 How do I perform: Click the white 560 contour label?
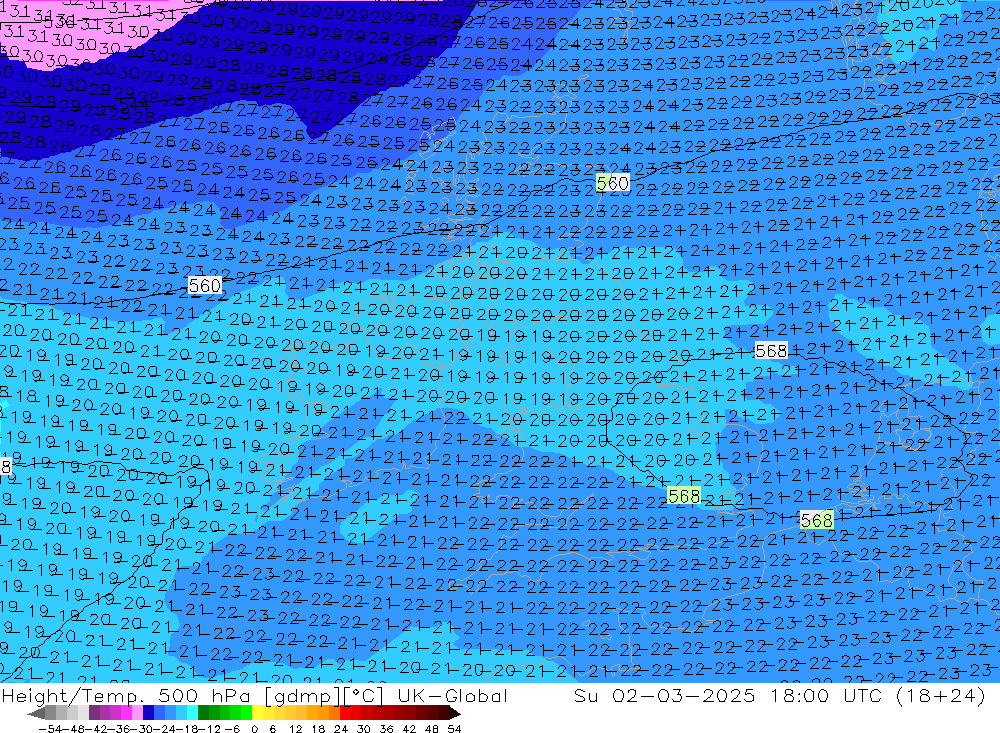tap(205, 285)
